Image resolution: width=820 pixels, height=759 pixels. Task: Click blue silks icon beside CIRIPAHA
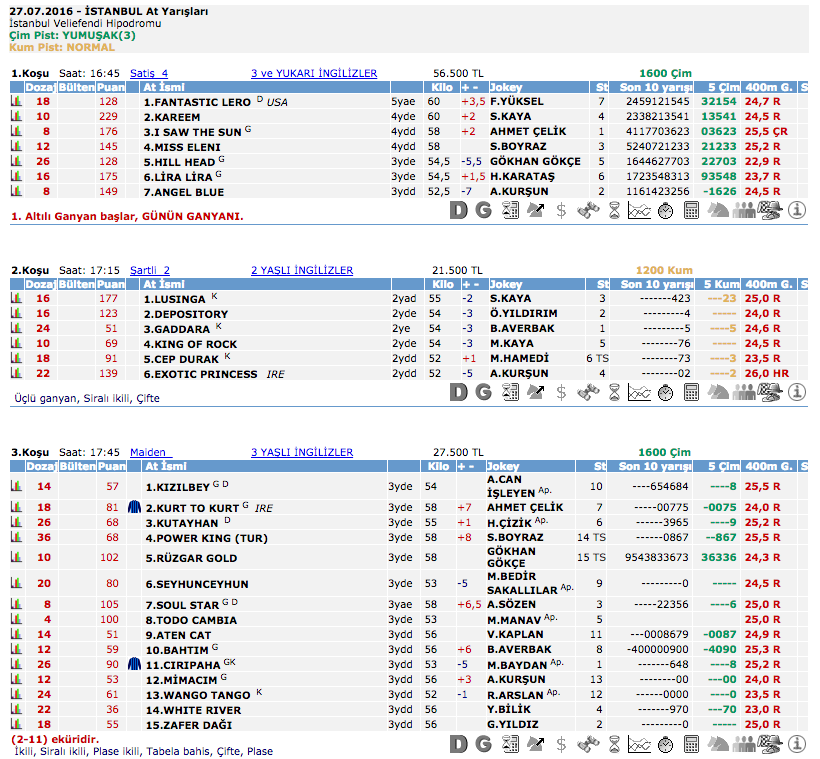(x=134, y=663)
